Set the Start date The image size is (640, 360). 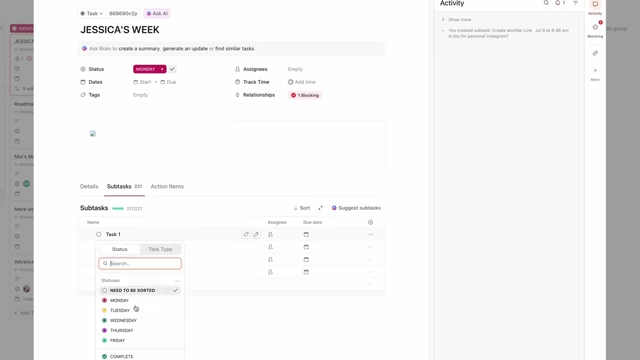click(x=142, y=82)
